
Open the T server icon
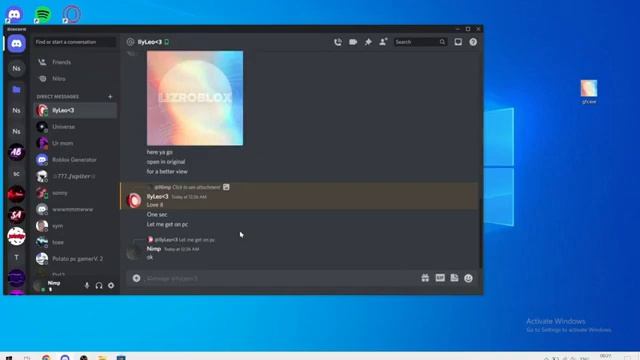16,257
